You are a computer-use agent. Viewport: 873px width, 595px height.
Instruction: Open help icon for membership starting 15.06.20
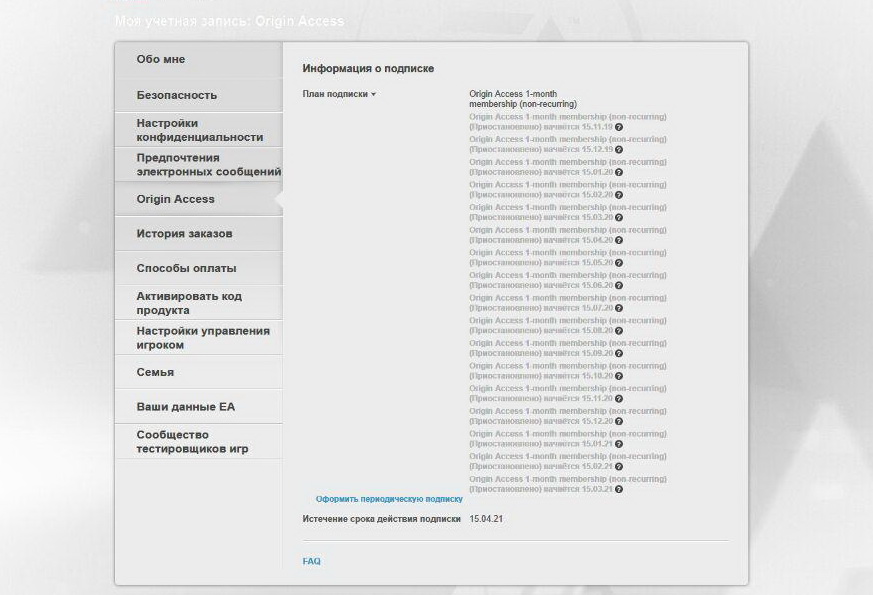(619, 286)
